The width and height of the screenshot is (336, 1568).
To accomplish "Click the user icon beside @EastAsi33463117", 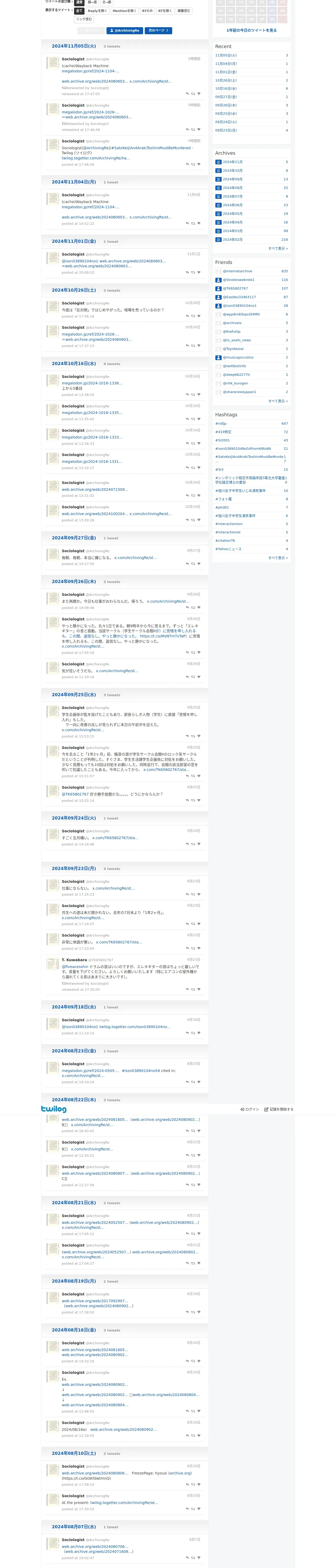I will click(218, 297).
